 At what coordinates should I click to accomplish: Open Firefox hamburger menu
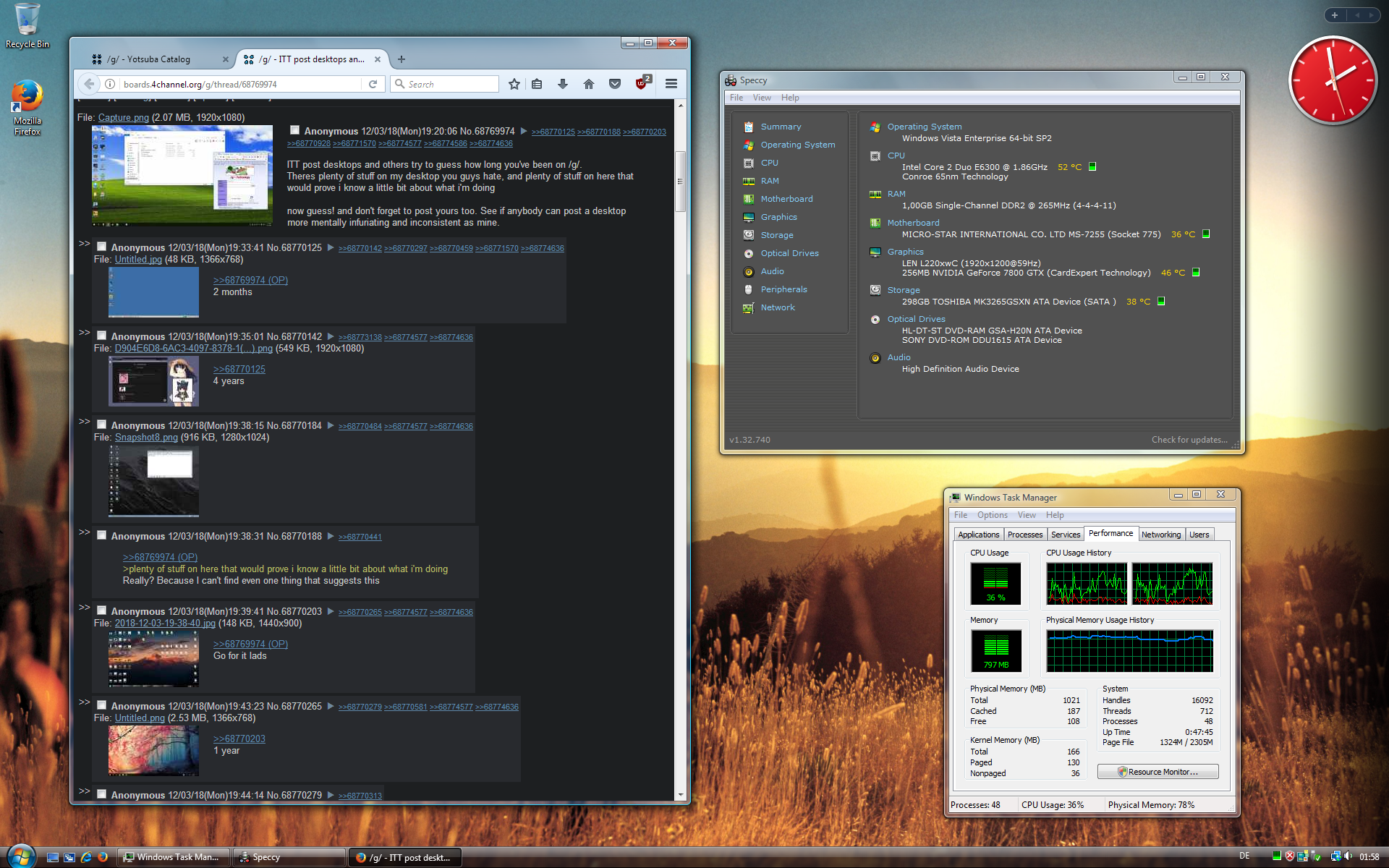[x=671, y=84]
